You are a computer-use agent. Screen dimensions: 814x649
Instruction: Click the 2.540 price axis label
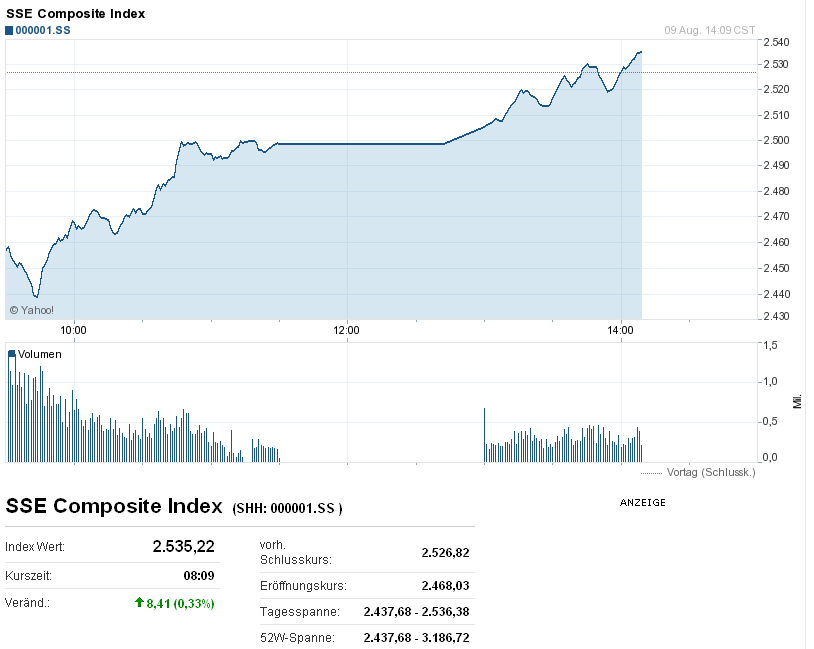776,42
